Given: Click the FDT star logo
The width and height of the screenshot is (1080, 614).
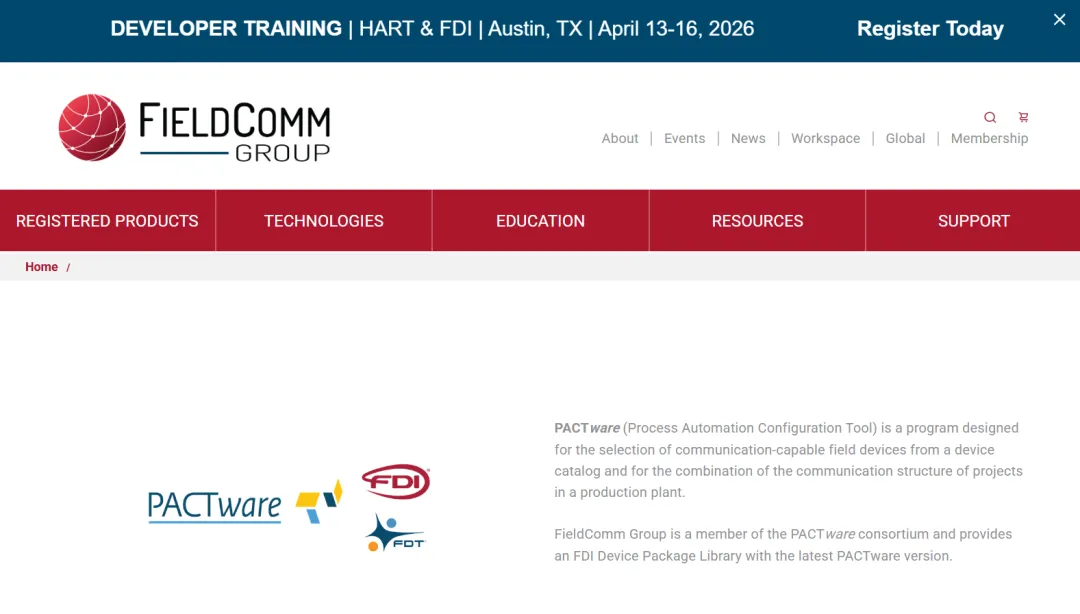Looking at the screenshot, I should [x=395, y=533].
